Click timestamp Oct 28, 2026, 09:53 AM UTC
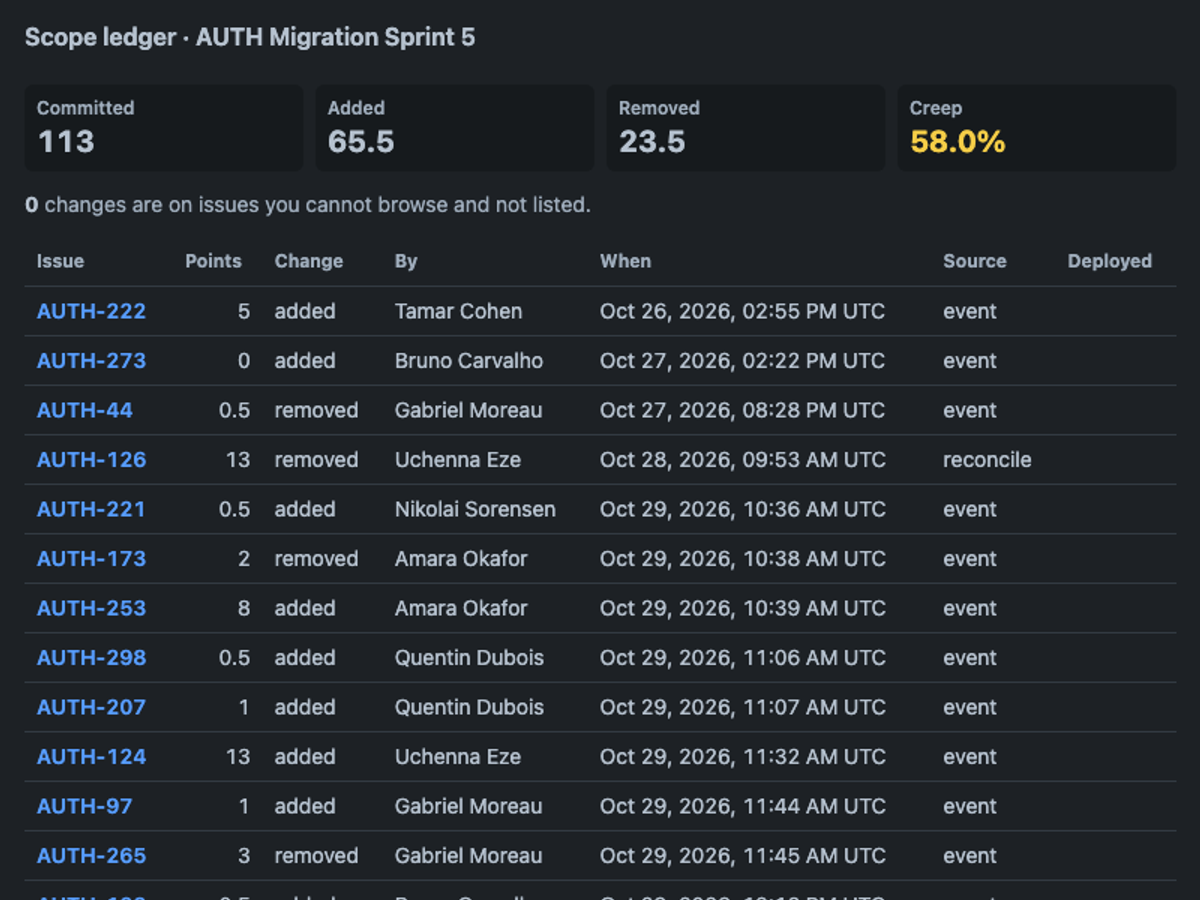 (743, 460)
